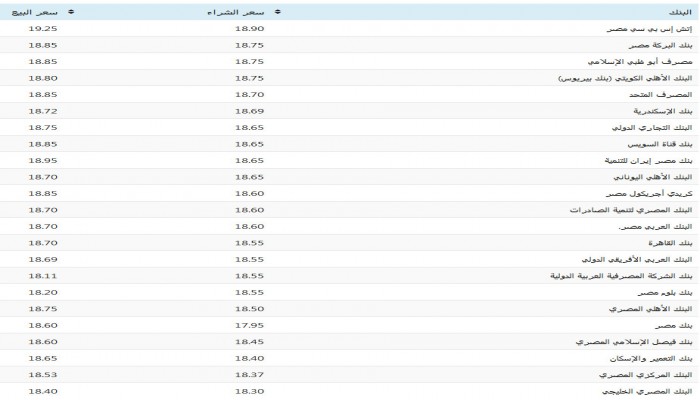Screen dimensions: 700x400
Task: Select bank name البنك العربي الأفريقي الدولي
Action: pyautogui.click(x=637, y=260)
